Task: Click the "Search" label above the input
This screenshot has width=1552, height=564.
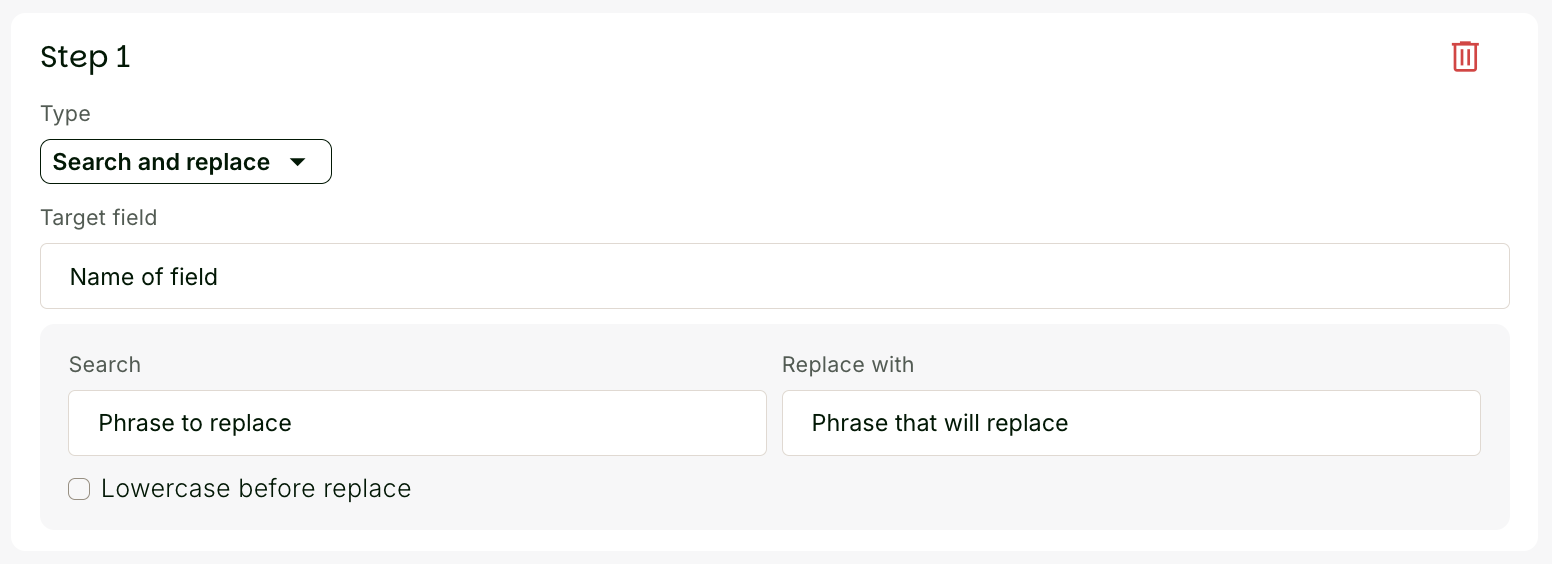Action: coord(105,365)
